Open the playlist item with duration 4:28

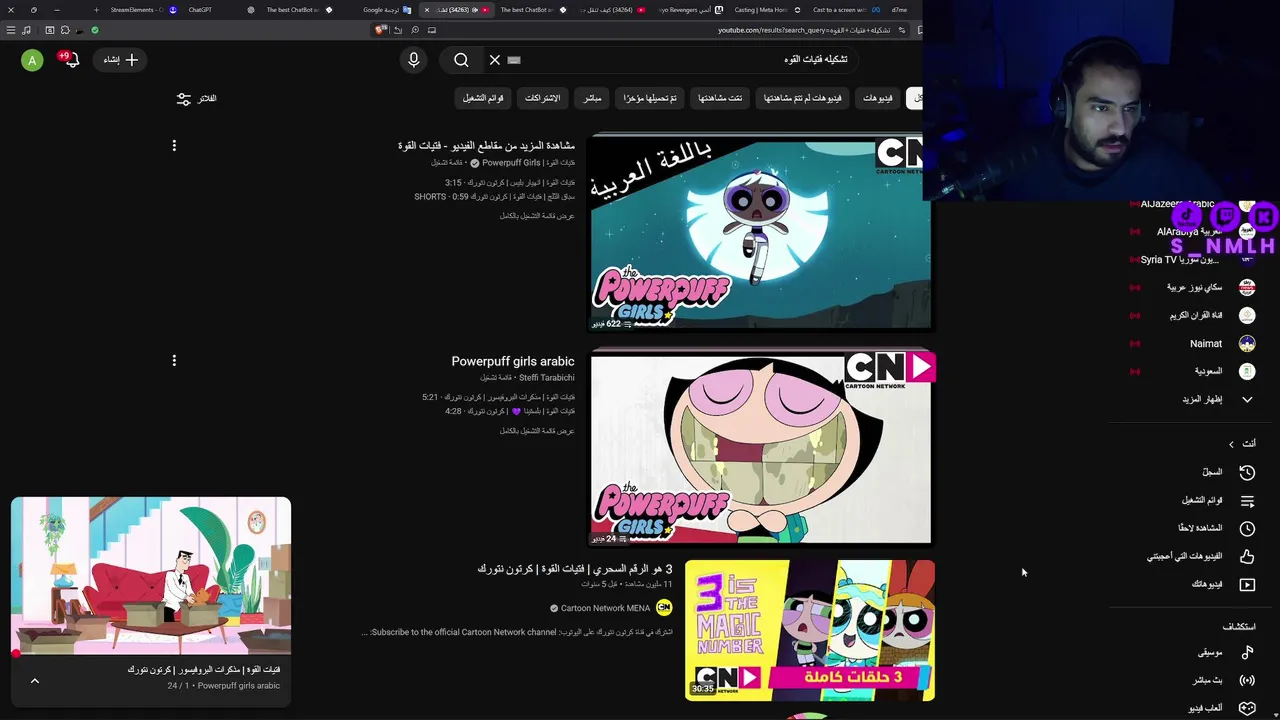tap(510, 411)
